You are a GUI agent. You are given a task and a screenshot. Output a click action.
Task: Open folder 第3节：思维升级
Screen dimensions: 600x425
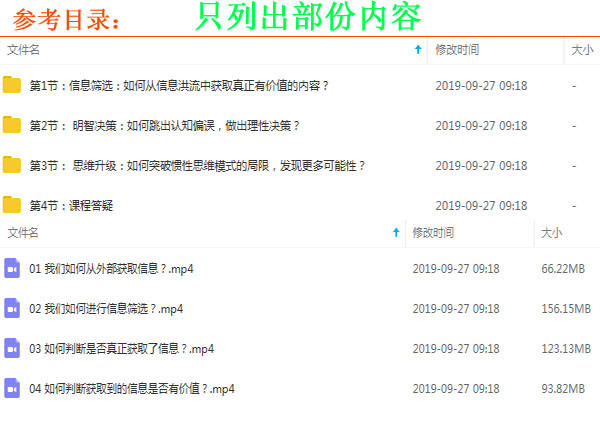[198, 166]
